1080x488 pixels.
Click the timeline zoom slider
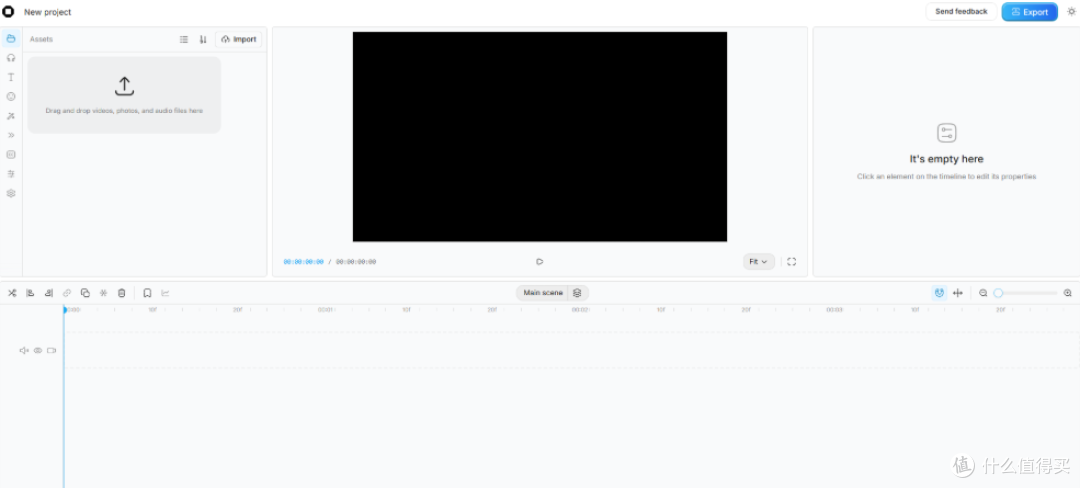[x=1026, y=293]
